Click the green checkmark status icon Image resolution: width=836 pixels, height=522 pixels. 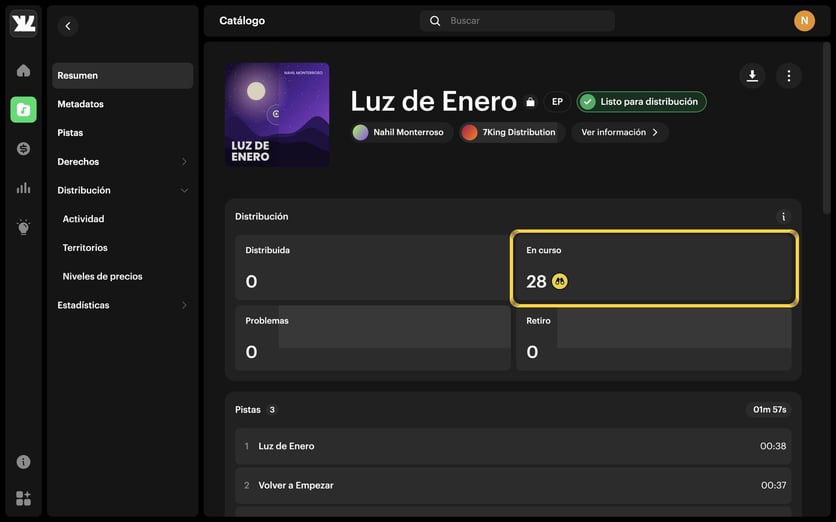pyautogui.click(x=588, y=102)
